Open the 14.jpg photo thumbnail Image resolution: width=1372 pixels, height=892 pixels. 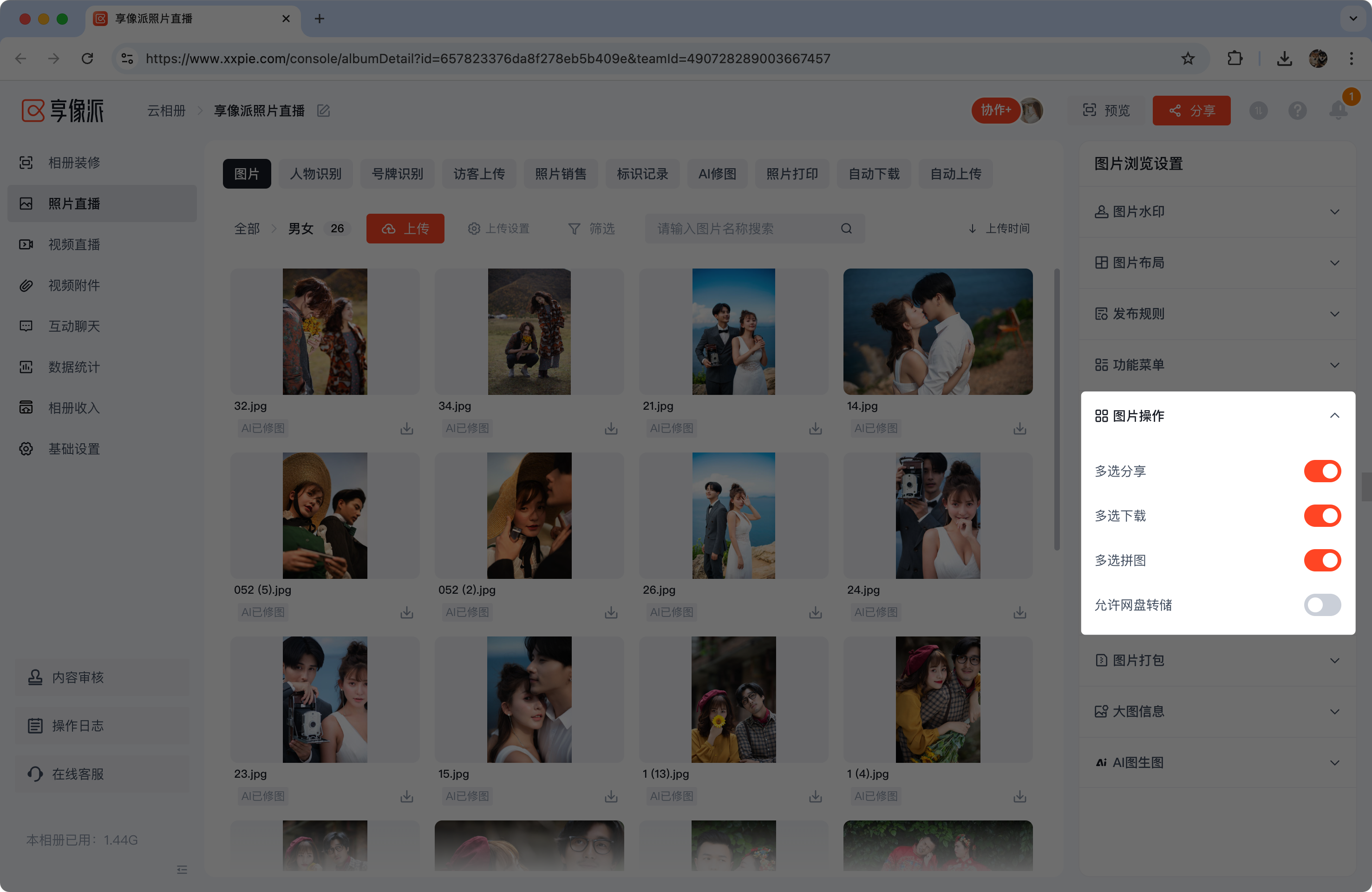tap(937, 332)
